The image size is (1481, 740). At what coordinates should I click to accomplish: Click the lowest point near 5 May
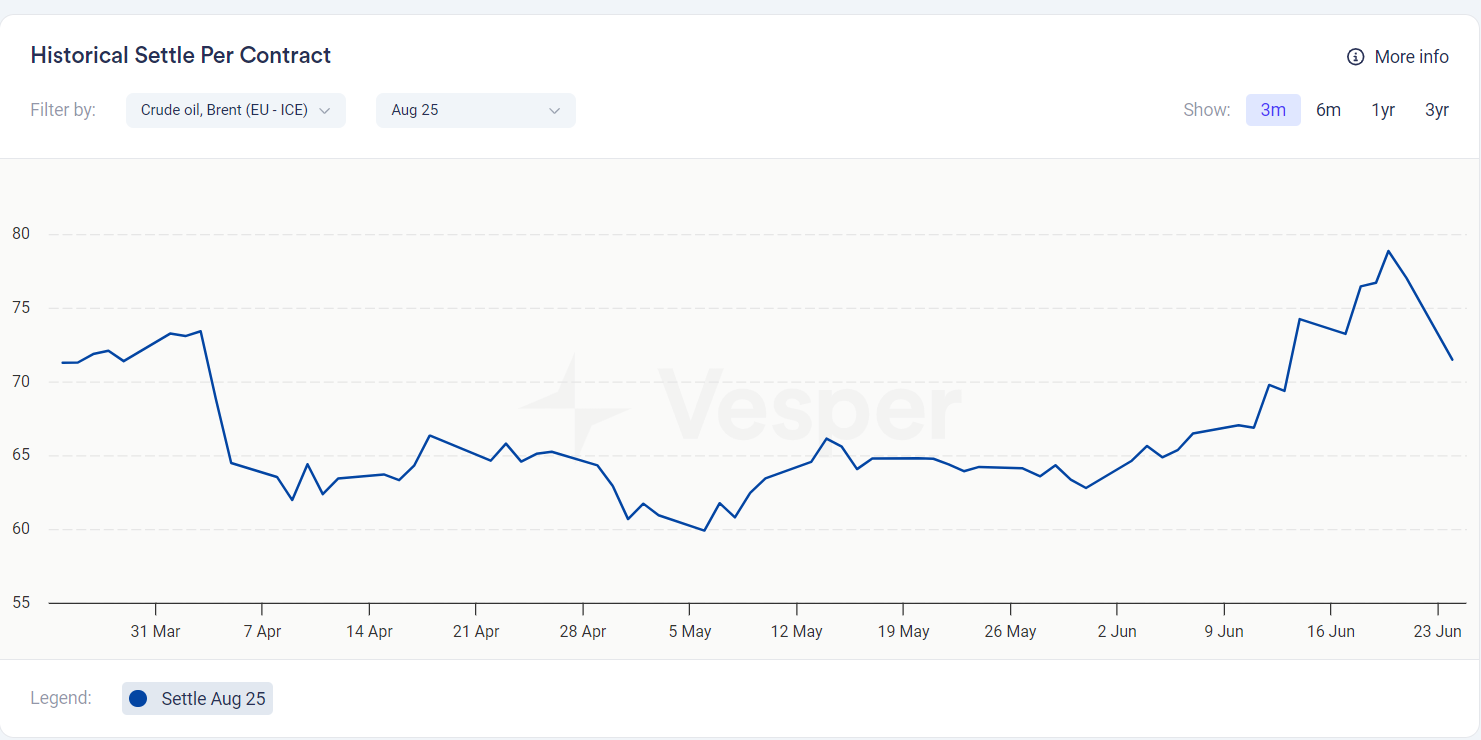(x=705, y=530)
